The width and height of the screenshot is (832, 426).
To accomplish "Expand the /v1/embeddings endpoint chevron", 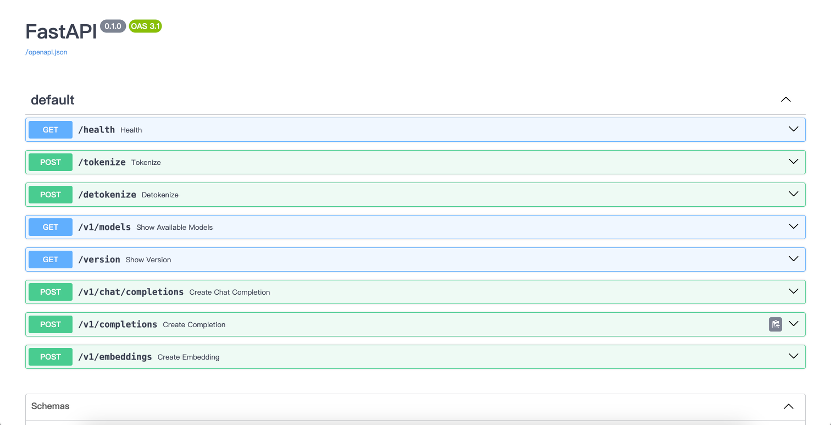I will click(793, 356).
